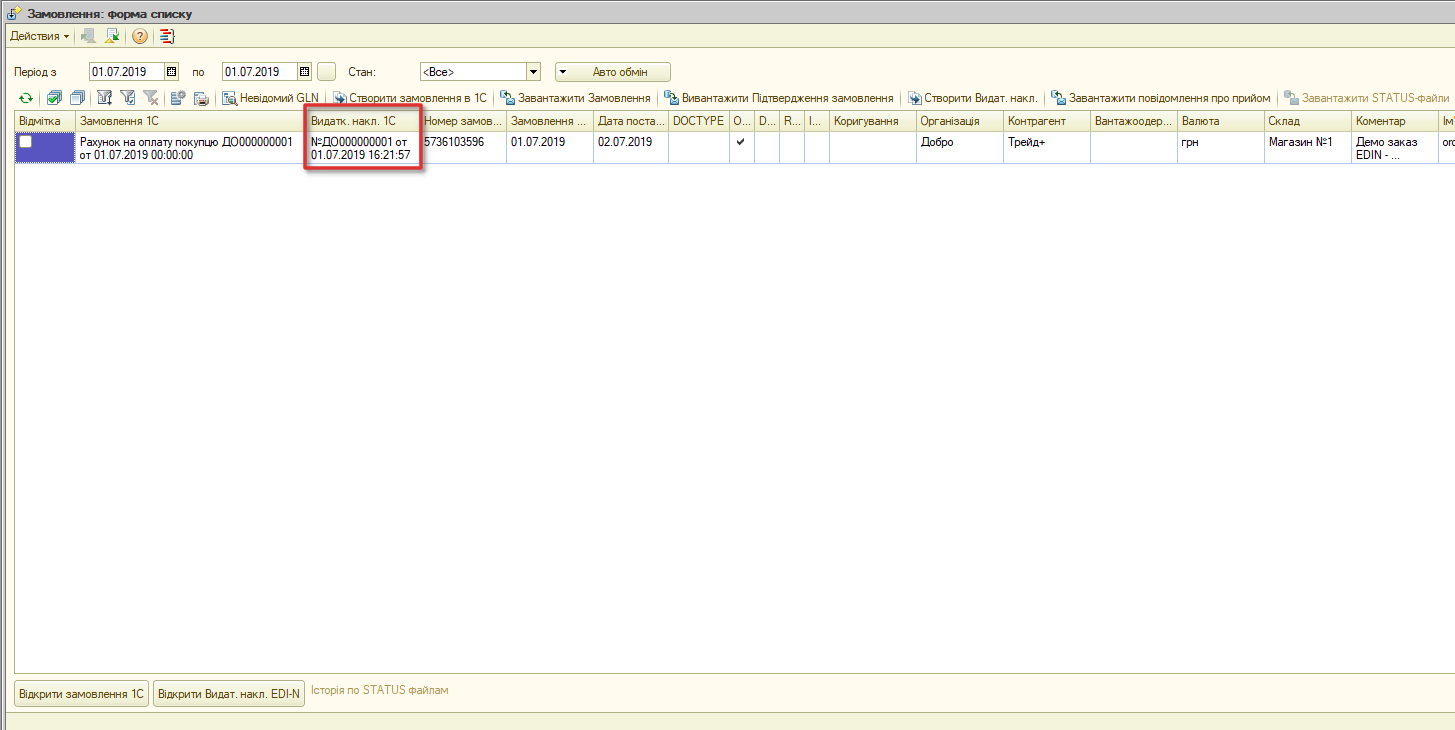Click Створити Видат. накл. toolbar button
Viewport: 1455px width, 730px height.
point(973,98)
